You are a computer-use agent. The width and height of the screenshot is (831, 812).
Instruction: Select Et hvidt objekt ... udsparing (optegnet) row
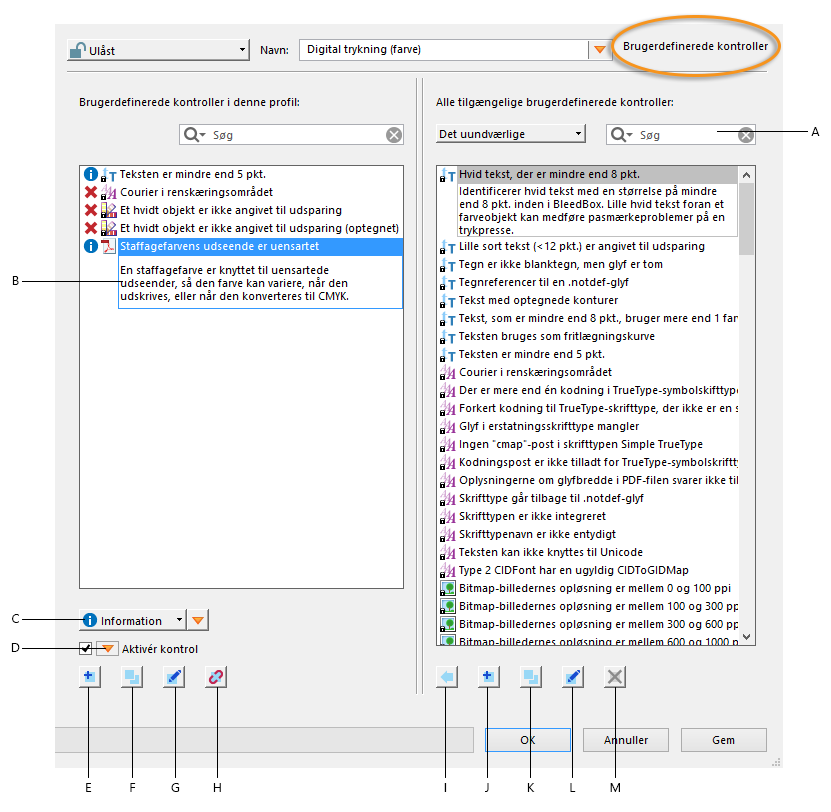click(241, 228)
